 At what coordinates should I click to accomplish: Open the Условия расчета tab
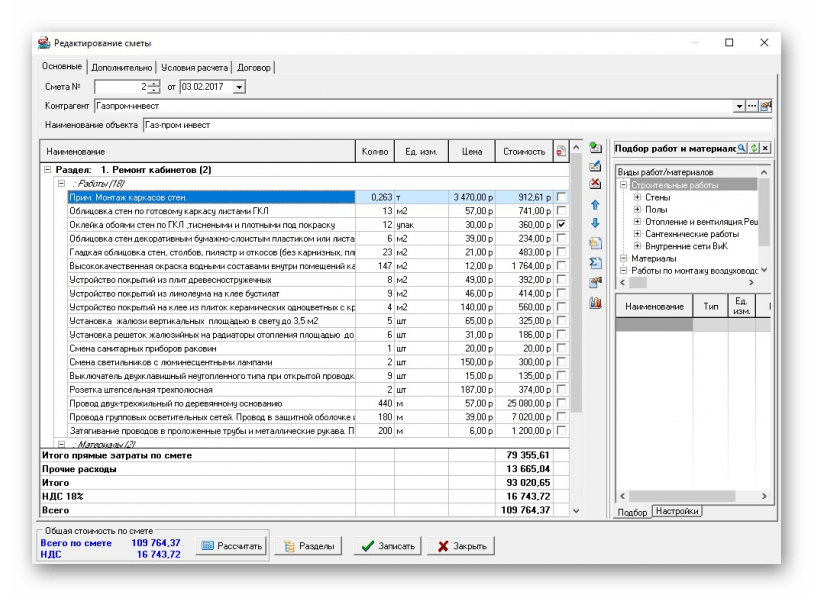(x=194, y=67)
